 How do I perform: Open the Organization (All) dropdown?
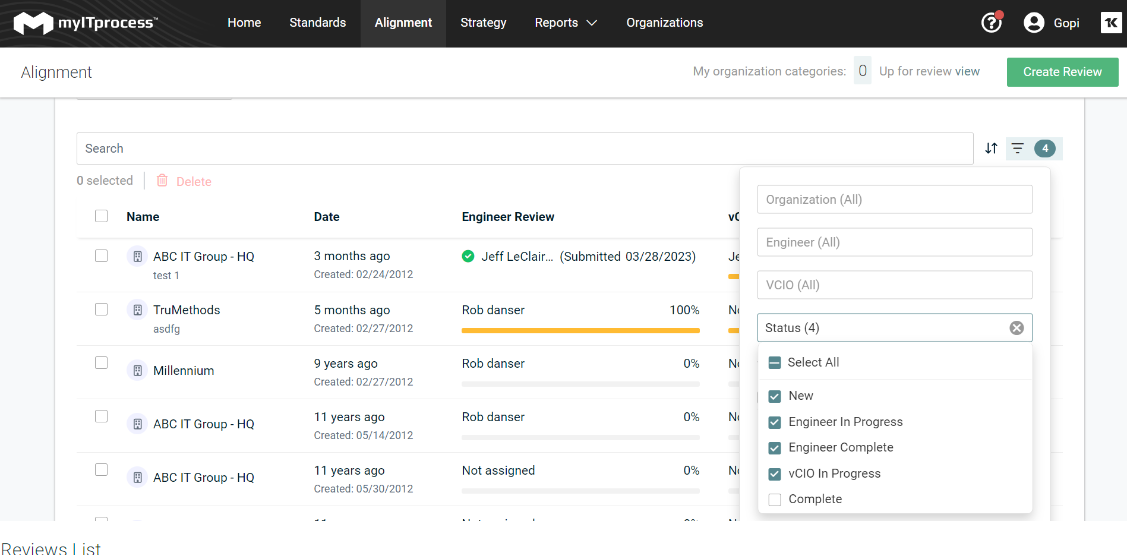tap(894, 200)
